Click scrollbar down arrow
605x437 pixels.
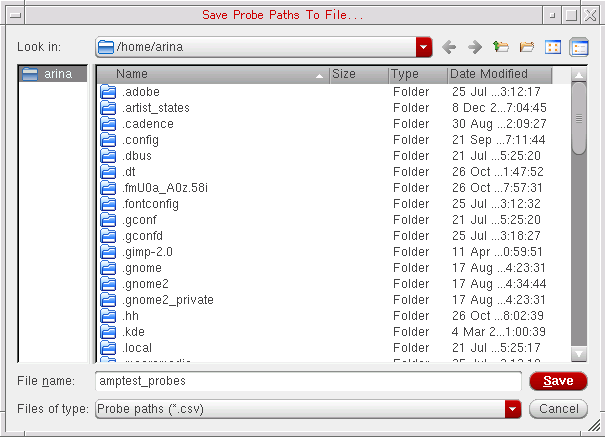579,354
